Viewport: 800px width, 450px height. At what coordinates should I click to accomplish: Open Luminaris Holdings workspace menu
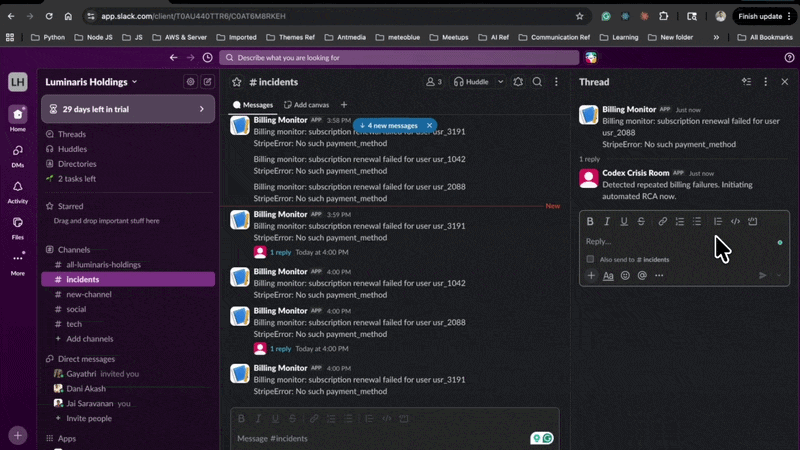coord(91,82)
